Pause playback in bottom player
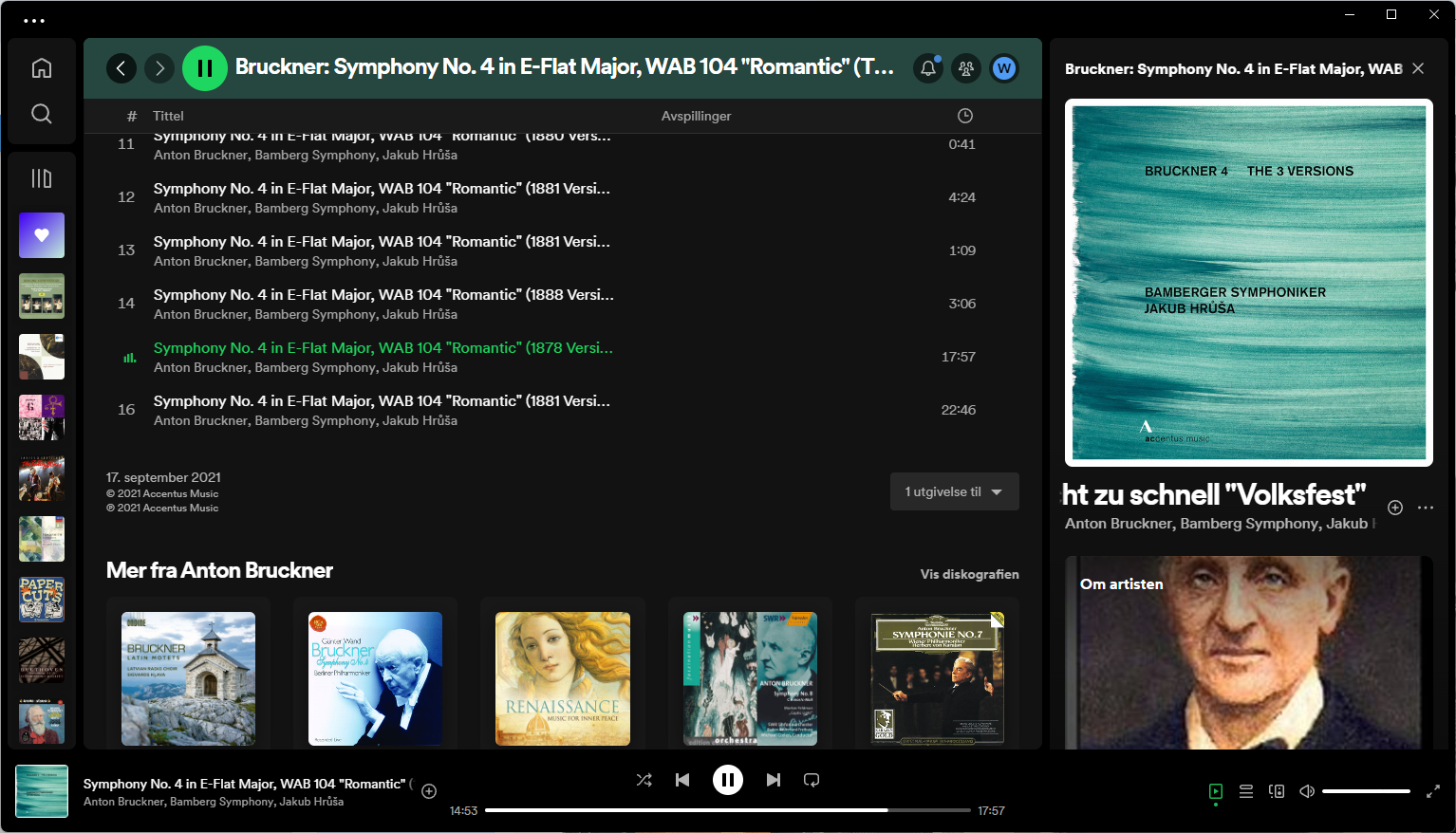Image resolution: width=1456 pixels, height=833 pixels. (728, 780)
